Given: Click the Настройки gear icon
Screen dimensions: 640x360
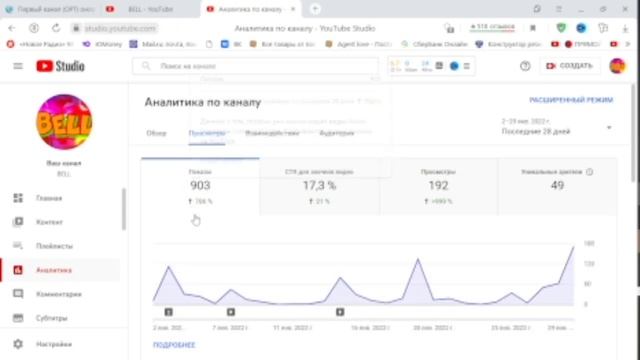Looking at the screenshot, I should click(18, 344).
